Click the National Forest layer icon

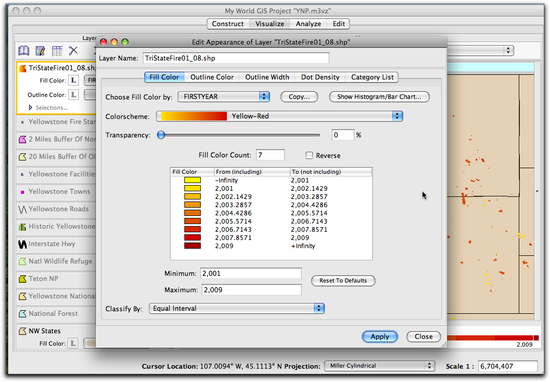(22, 314)
